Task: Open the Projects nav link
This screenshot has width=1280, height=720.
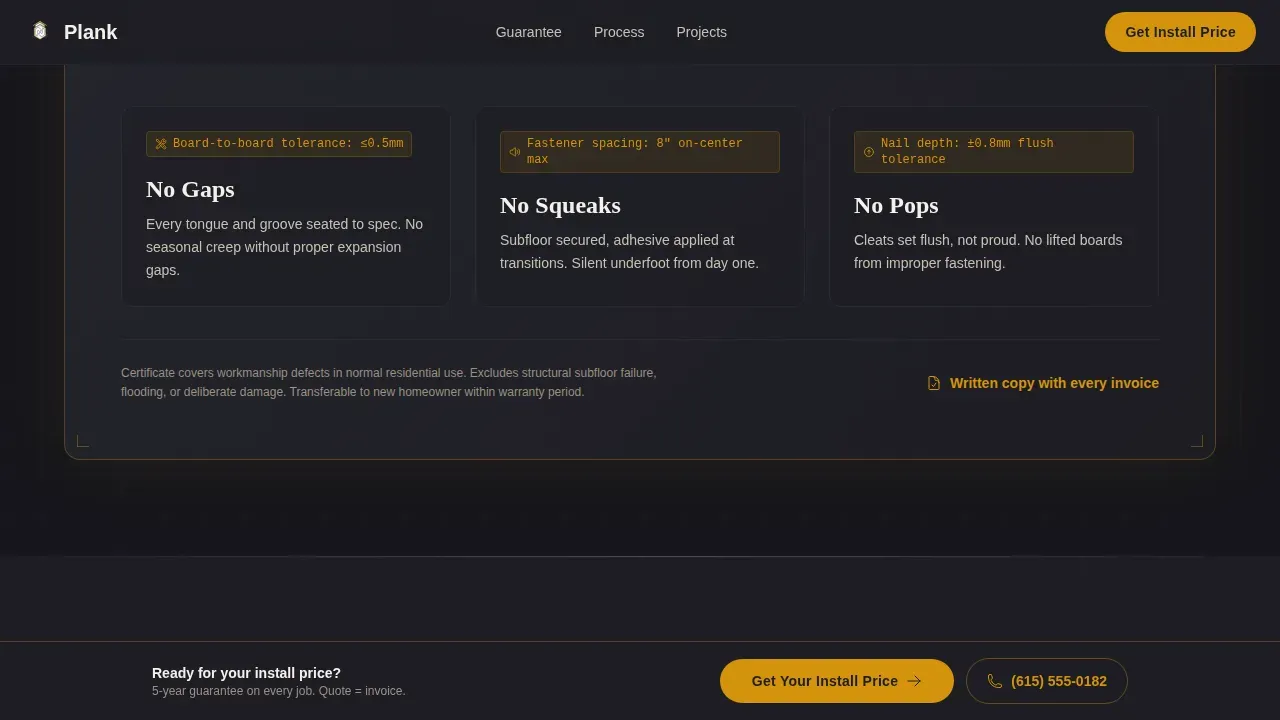Action: click(x=701, y=32)
